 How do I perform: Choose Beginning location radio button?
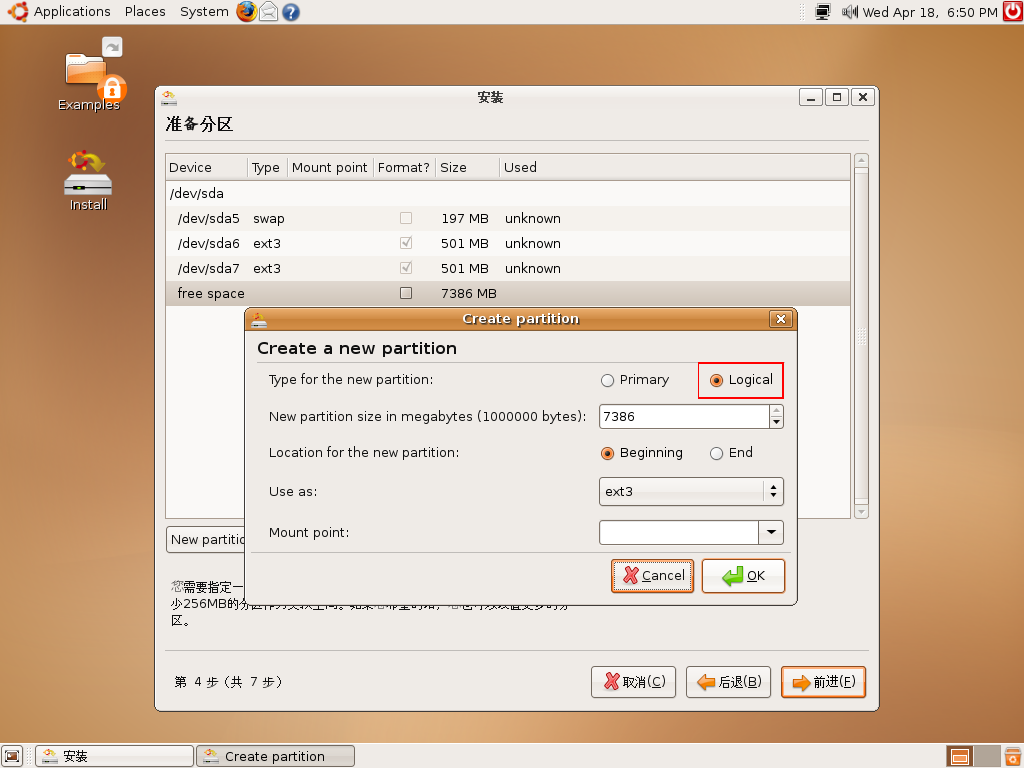point(607,453)
